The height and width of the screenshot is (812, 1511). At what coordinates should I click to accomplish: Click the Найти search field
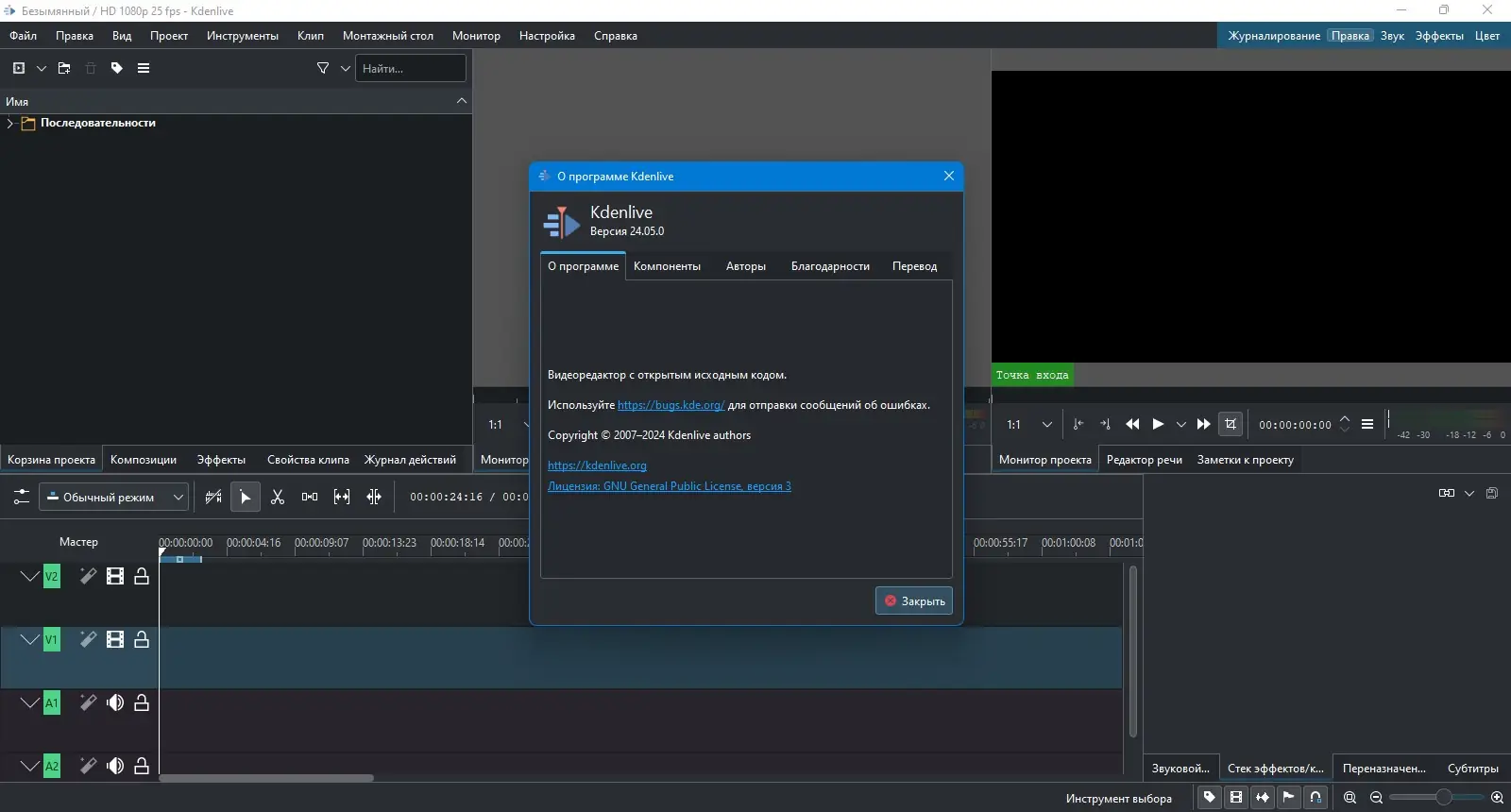tap(411, 68)
